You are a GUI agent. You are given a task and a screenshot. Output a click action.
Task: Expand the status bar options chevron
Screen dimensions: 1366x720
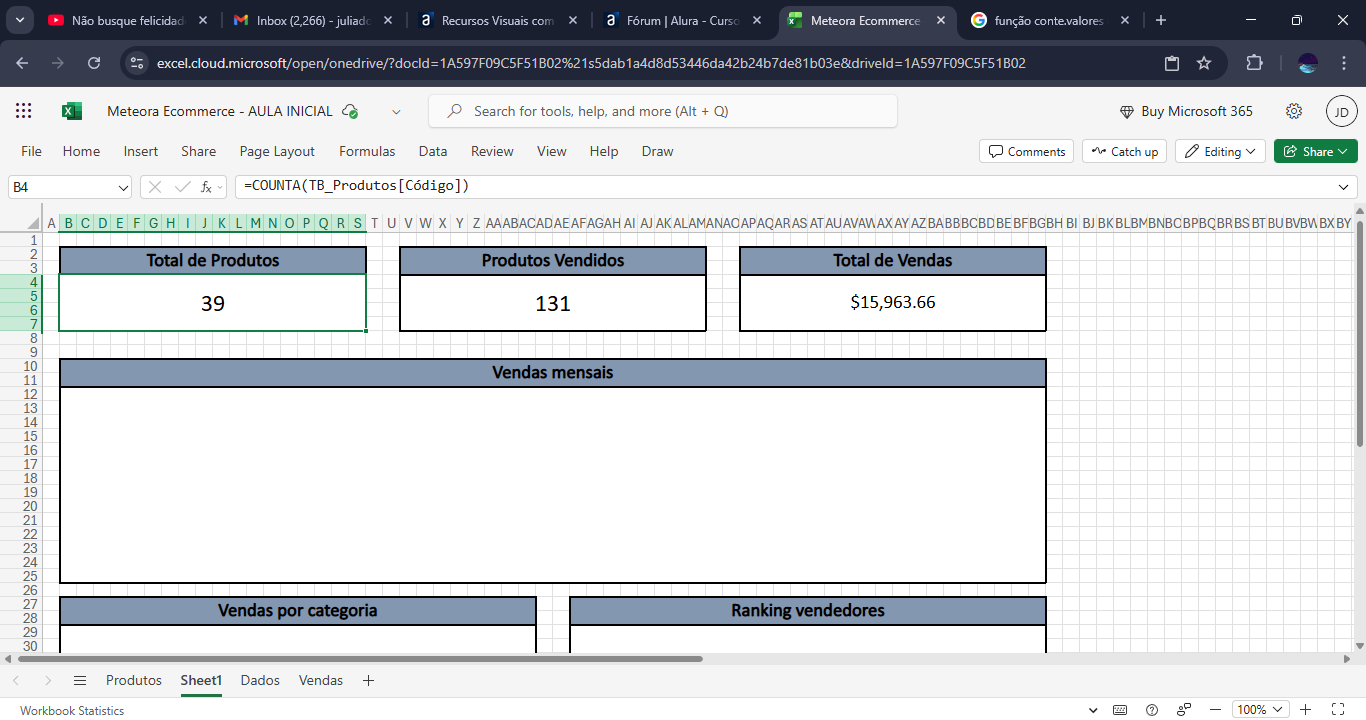point(1092,710)
